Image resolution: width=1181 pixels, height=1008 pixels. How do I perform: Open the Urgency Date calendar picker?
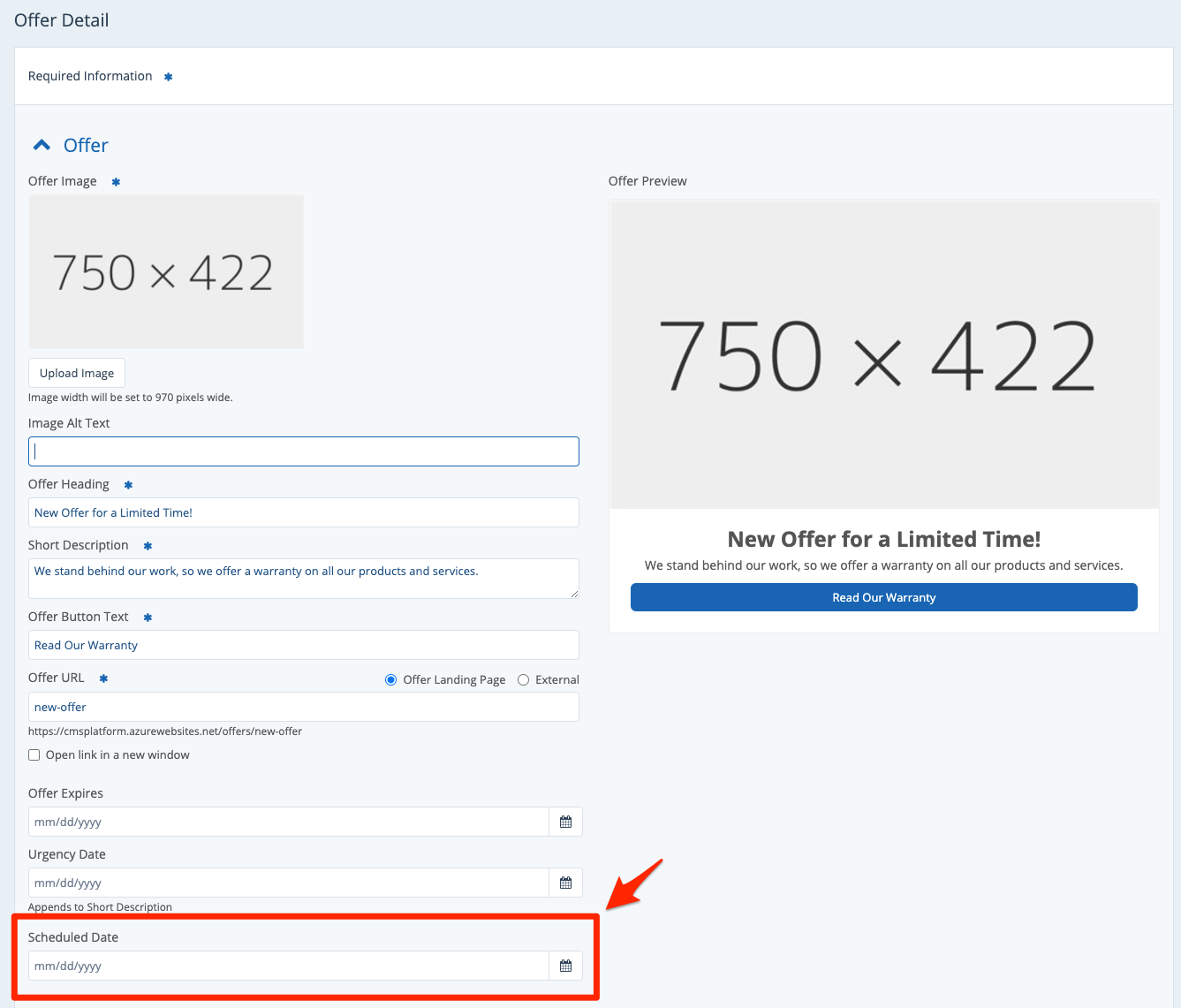coord(565,883)
